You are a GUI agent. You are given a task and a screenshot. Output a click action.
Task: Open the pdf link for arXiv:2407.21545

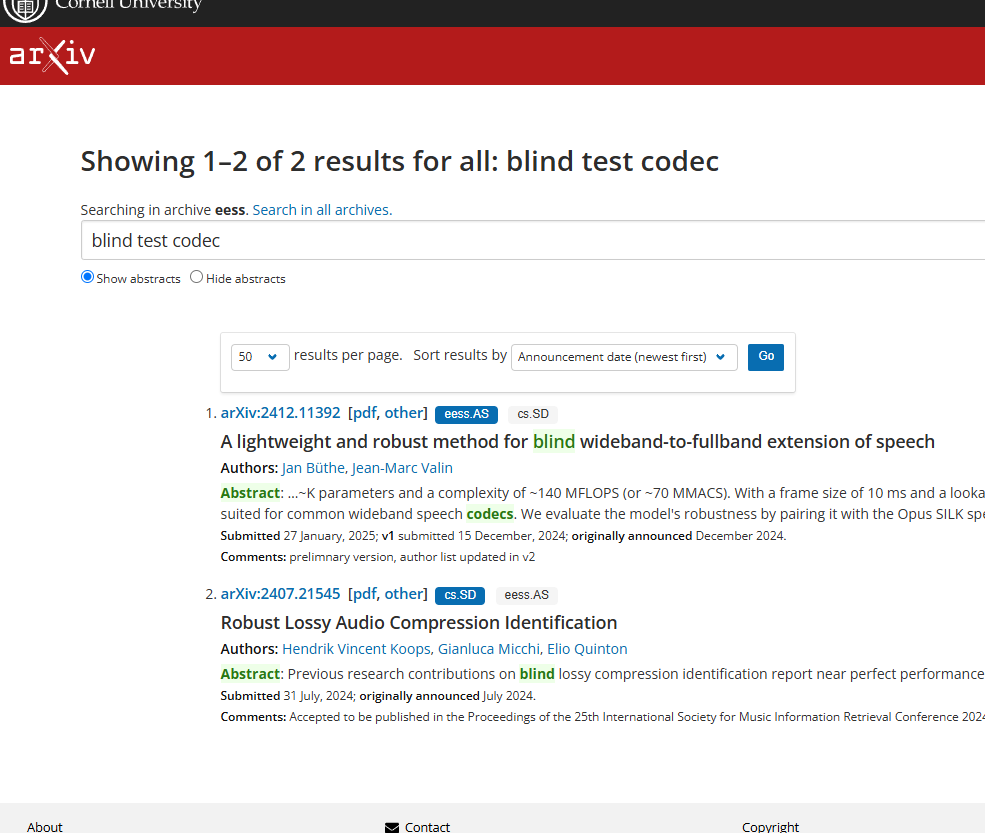[364, 594]
